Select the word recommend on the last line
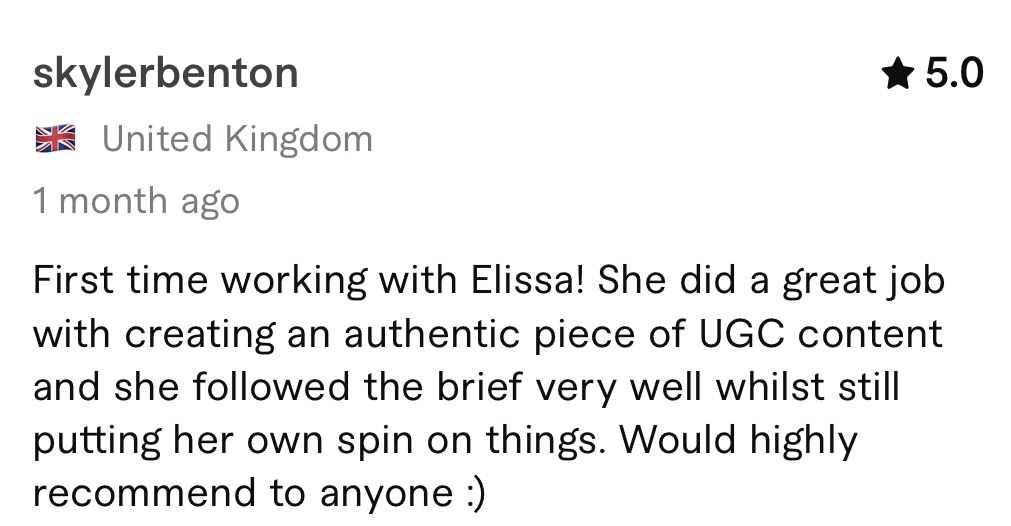1011x526 pixels. pyautogui.click(x=144, y=494)
